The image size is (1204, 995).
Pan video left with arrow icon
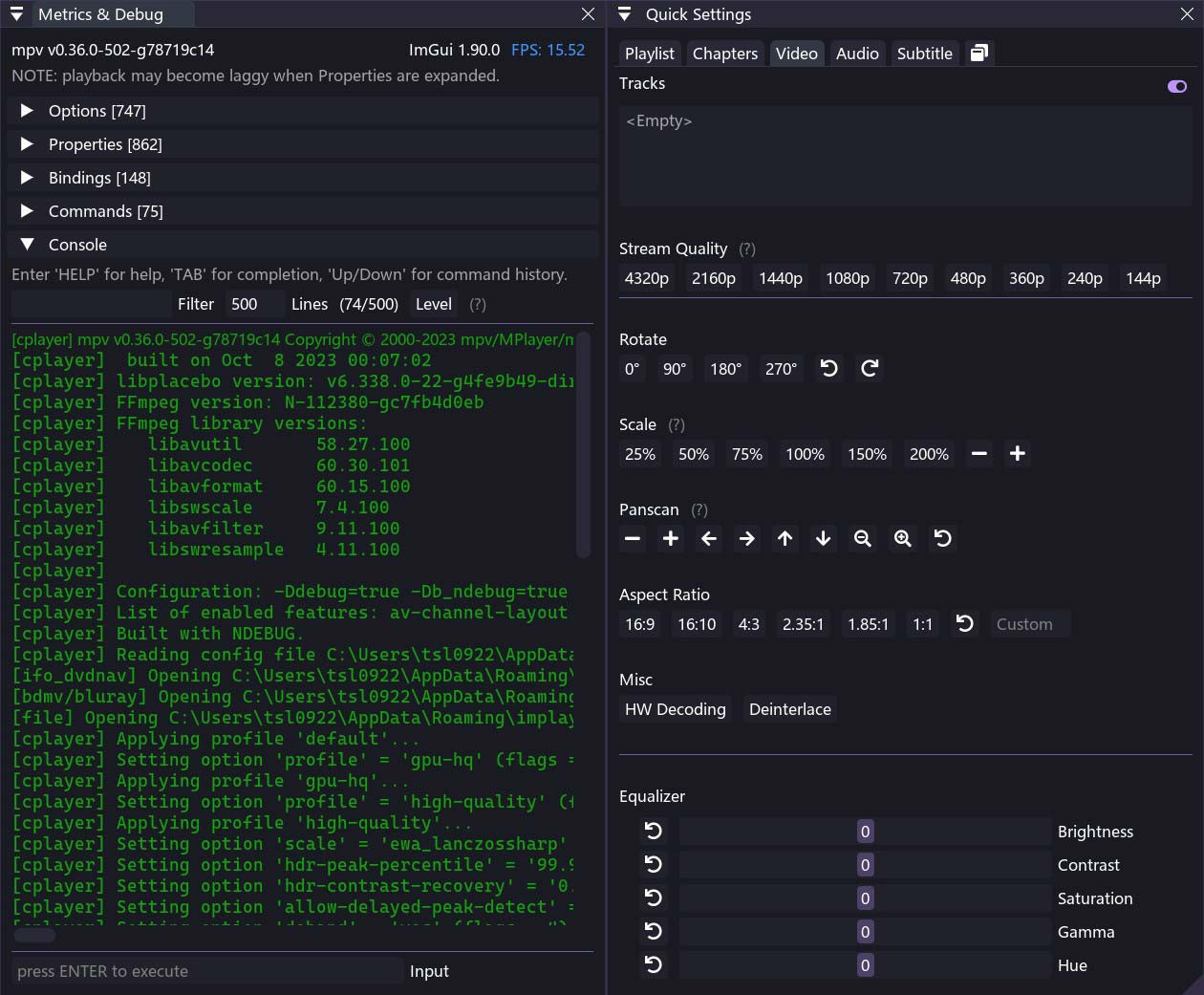click(709, 539)
